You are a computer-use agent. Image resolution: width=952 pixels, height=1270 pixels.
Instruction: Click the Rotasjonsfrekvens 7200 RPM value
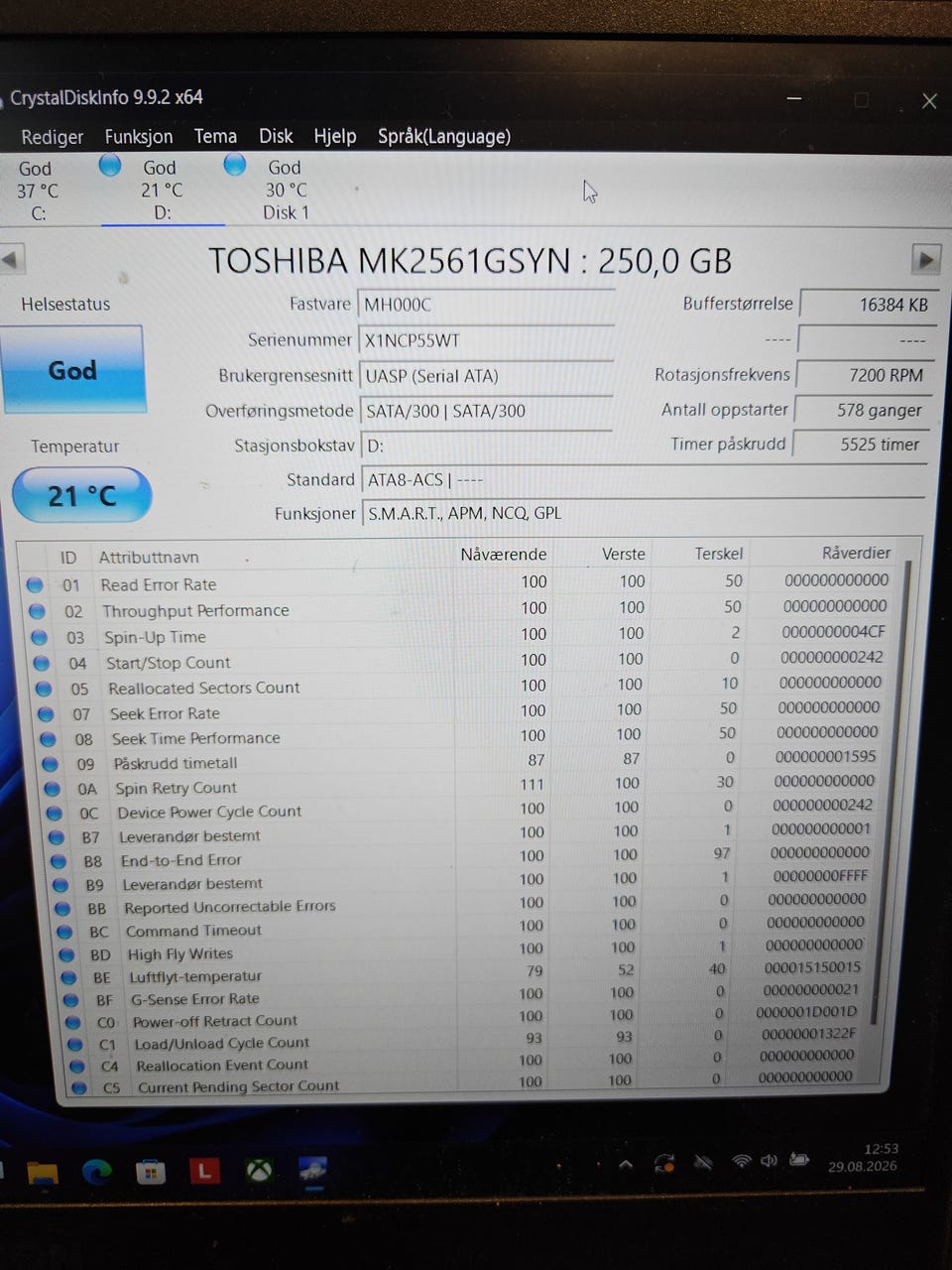pos(865,375)
